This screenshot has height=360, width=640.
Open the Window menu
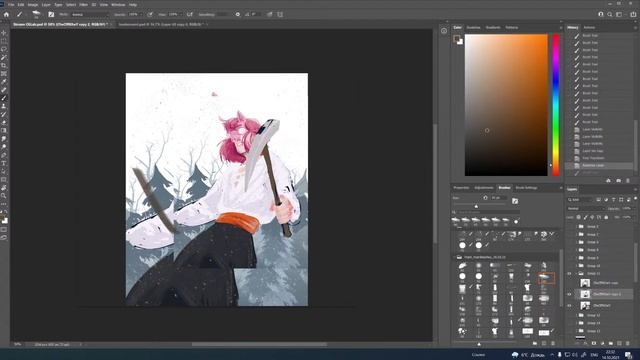(x=118, y=4)
